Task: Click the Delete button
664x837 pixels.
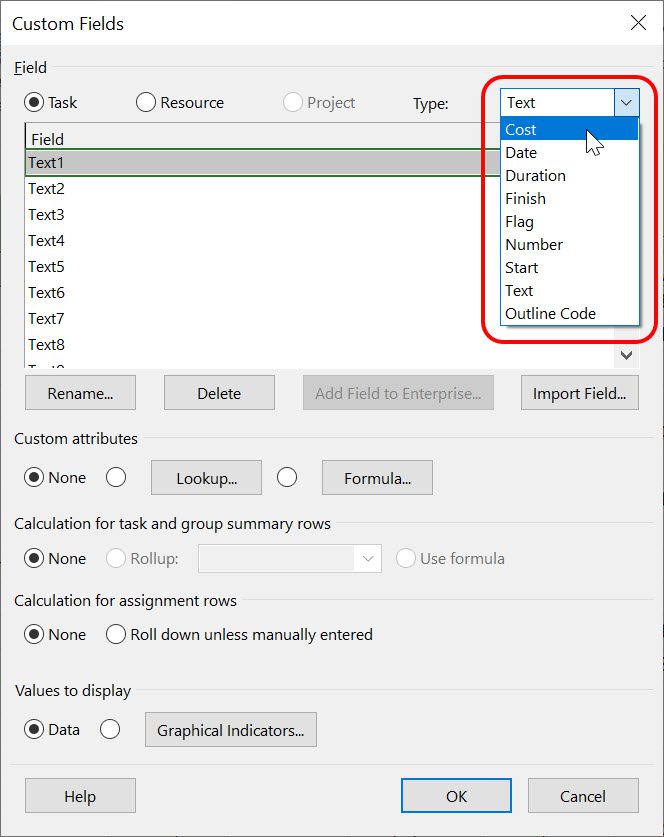Action: 219,393
